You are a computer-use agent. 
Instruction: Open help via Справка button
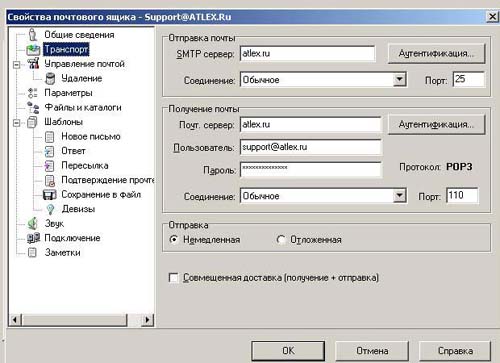pos(455,351)
